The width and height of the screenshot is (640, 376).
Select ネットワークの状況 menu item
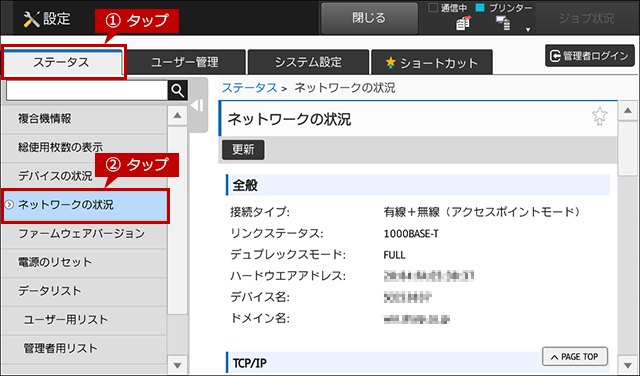(84, 205)
